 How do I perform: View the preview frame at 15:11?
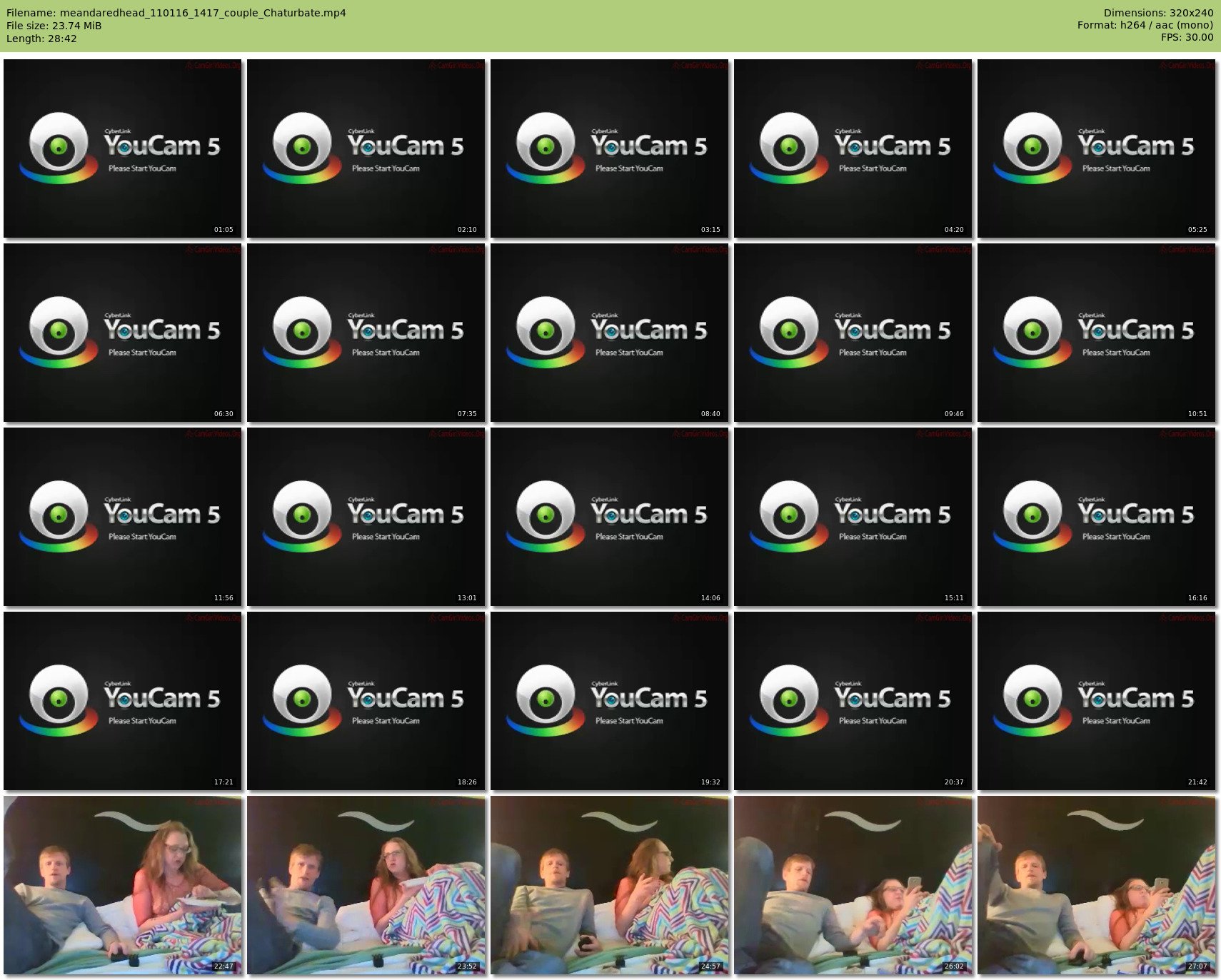(x=853, y=517)
